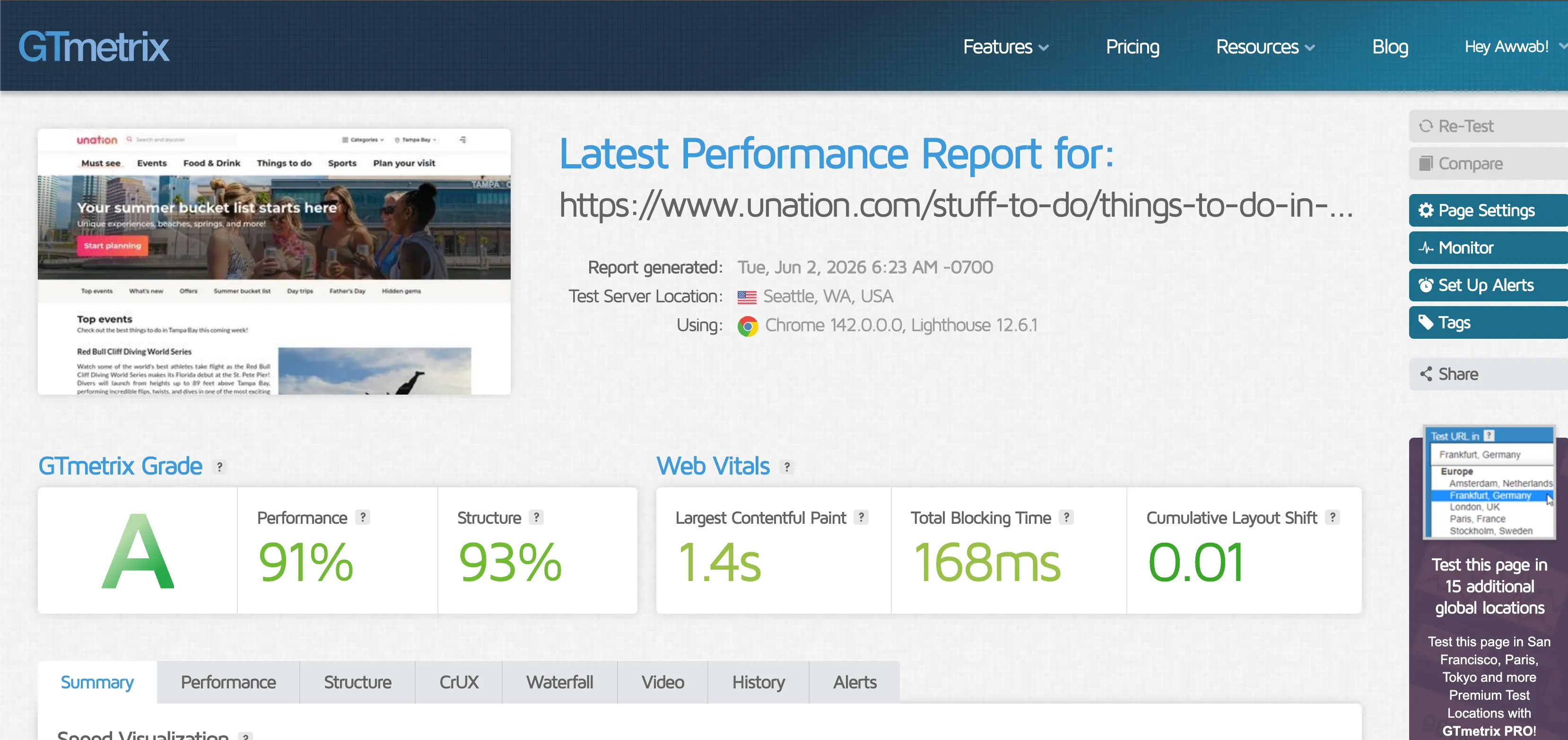The image size is (1568, 740).
Task: Click the 0.01 layout shift value
Action: tap(1195, 563)
